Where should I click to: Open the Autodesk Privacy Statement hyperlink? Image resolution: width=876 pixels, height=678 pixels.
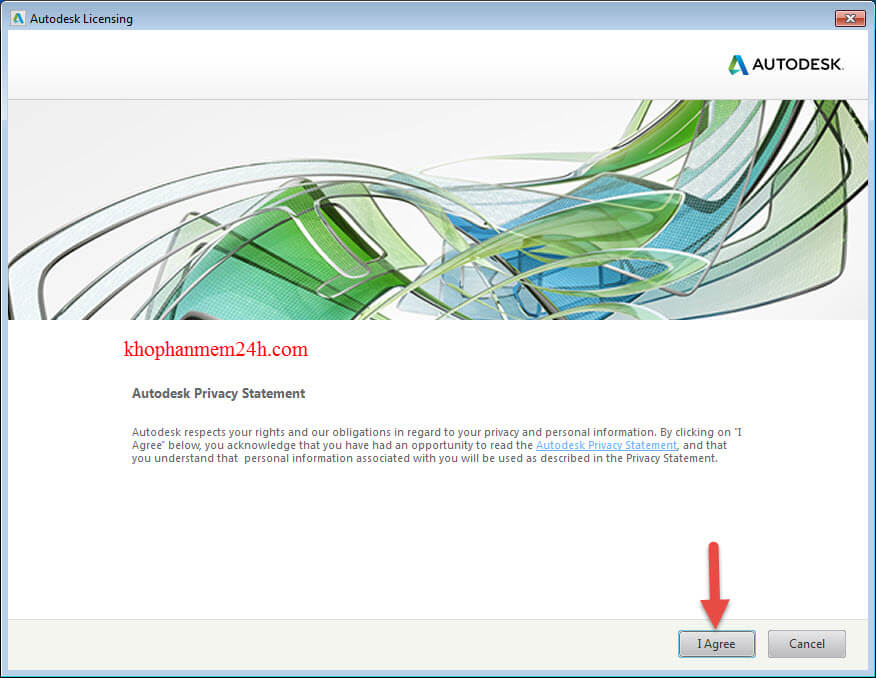(x=606, y=445)
